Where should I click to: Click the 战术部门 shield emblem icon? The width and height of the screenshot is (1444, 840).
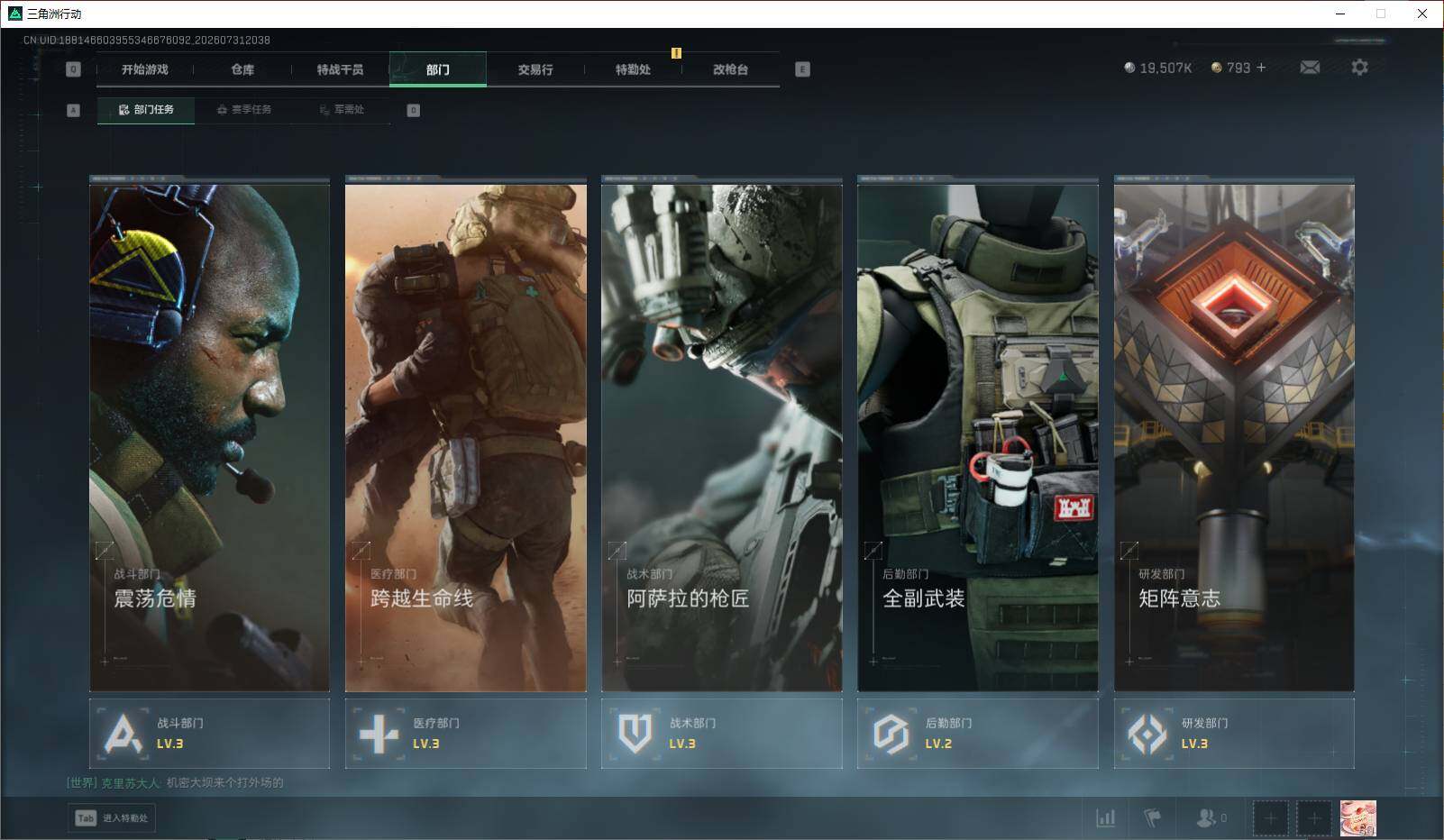click(x=635, y=734)
